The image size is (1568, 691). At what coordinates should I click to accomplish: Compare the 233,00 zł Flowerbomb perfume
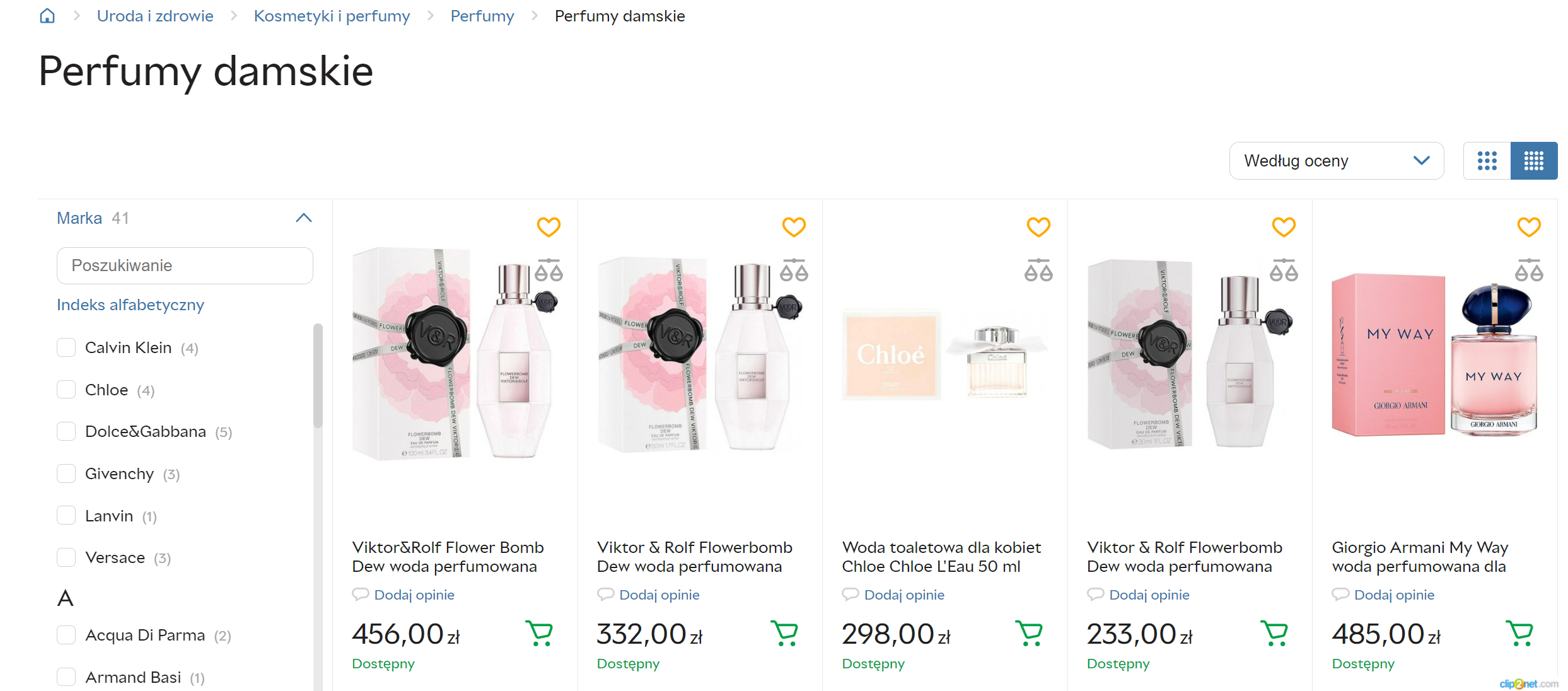click(x=1284, y=270)
